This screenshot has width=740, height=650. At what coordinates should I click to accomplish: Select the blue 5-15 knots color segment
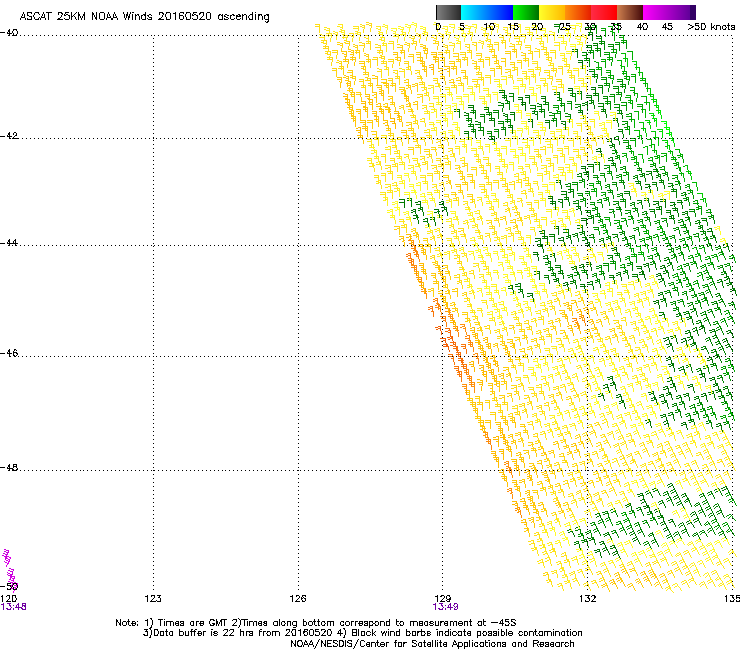tap(487, 12)
